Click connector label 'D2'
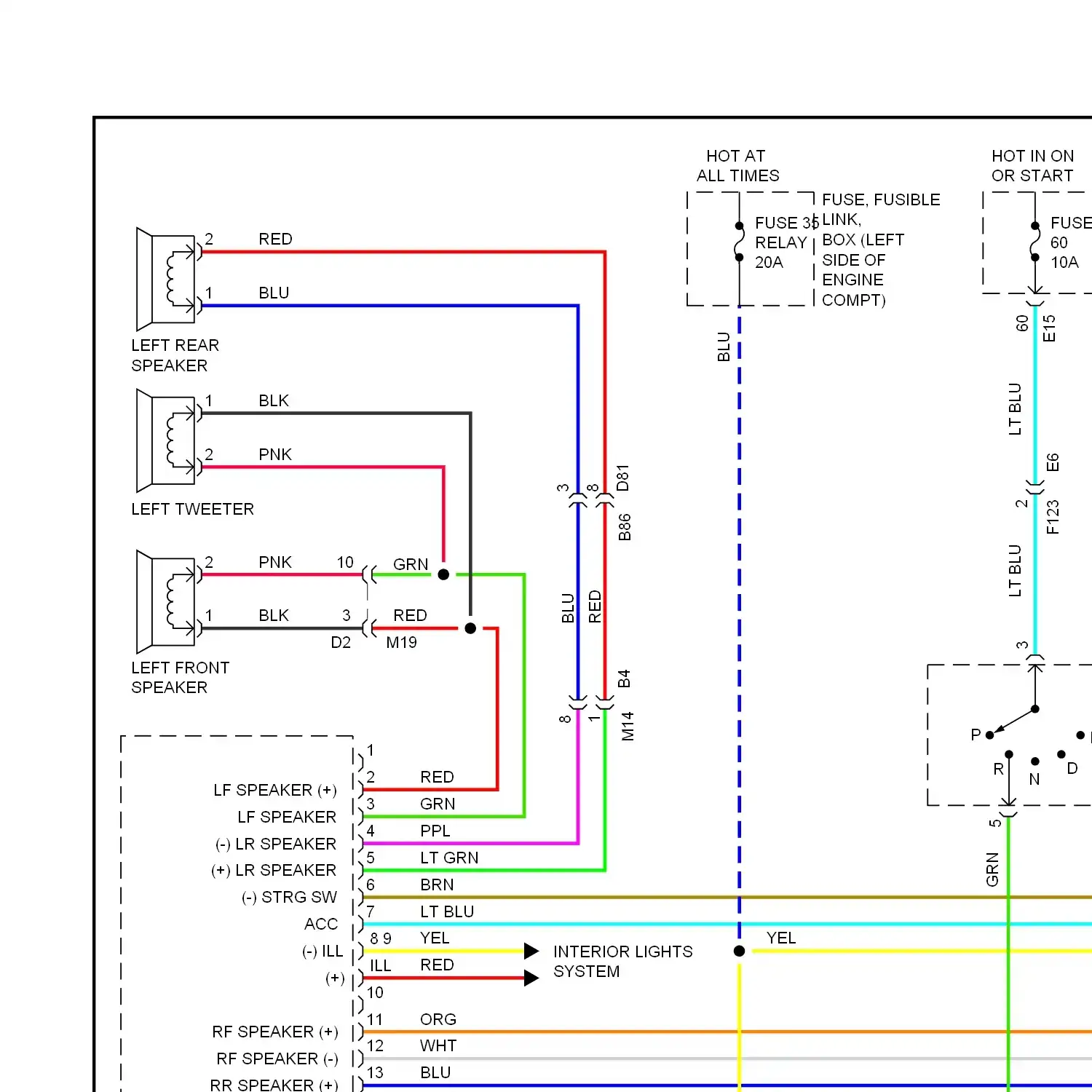Image resolution: width=1092 pixels, height=1092 pixels. [x=341, y=642]
